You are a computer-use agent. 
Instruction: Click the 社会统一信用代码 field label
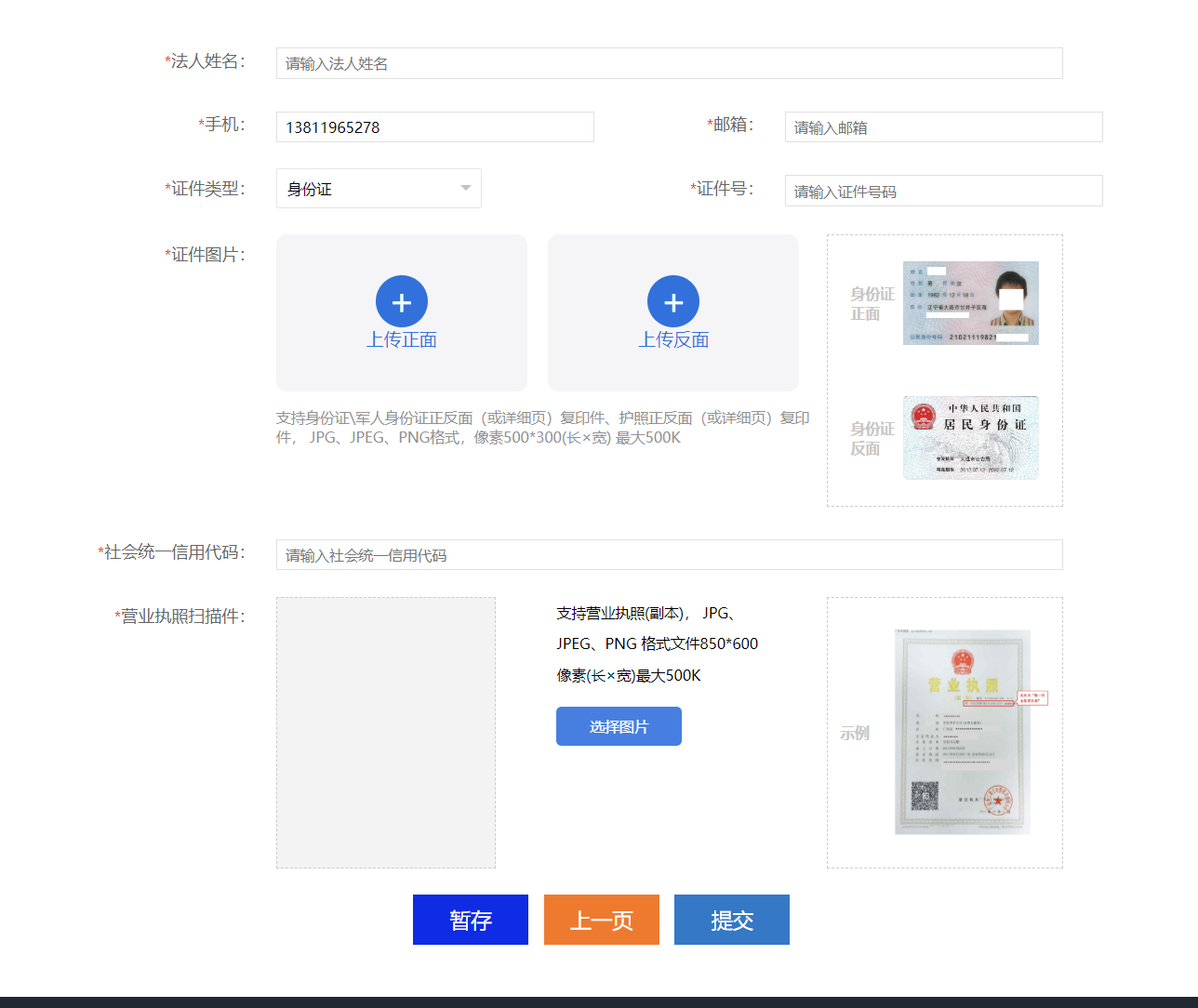[172, 552]
